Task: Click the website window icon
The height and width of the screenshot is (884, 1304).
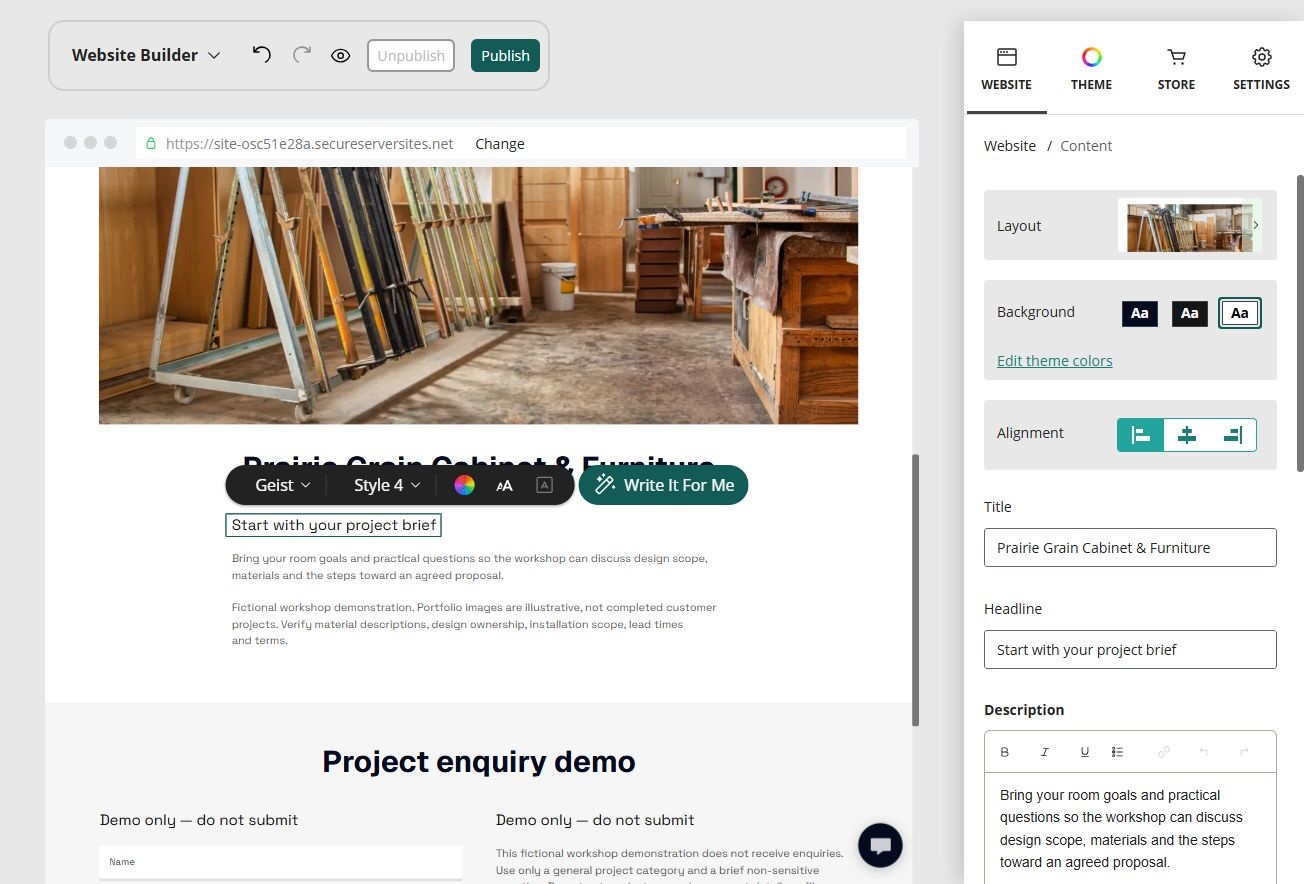Action: pyautogui.click(x=1006, y=57)
